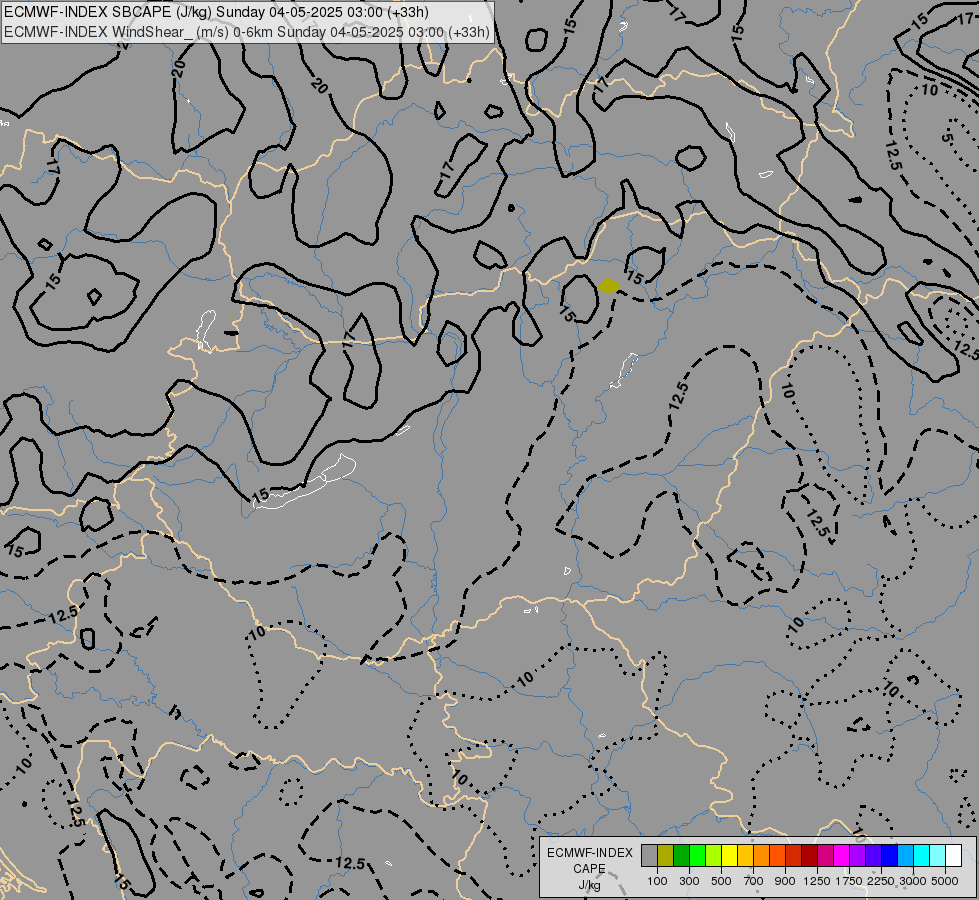Image resolution: width=979 pixels, height=900 pixels.
Task: Click the pure blue swatch after 2250
Action: tap(890, 856)
